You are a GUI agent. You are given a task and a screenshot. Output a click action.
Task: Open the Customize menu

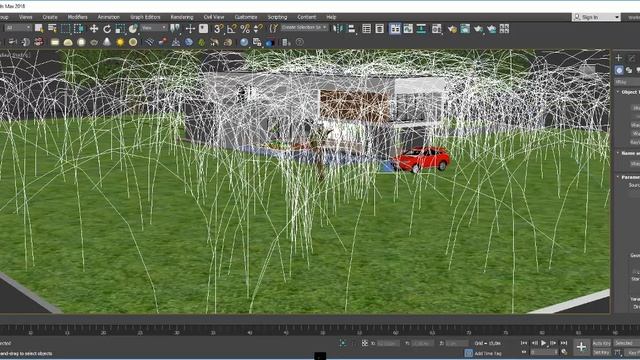(x=246, y=17)
